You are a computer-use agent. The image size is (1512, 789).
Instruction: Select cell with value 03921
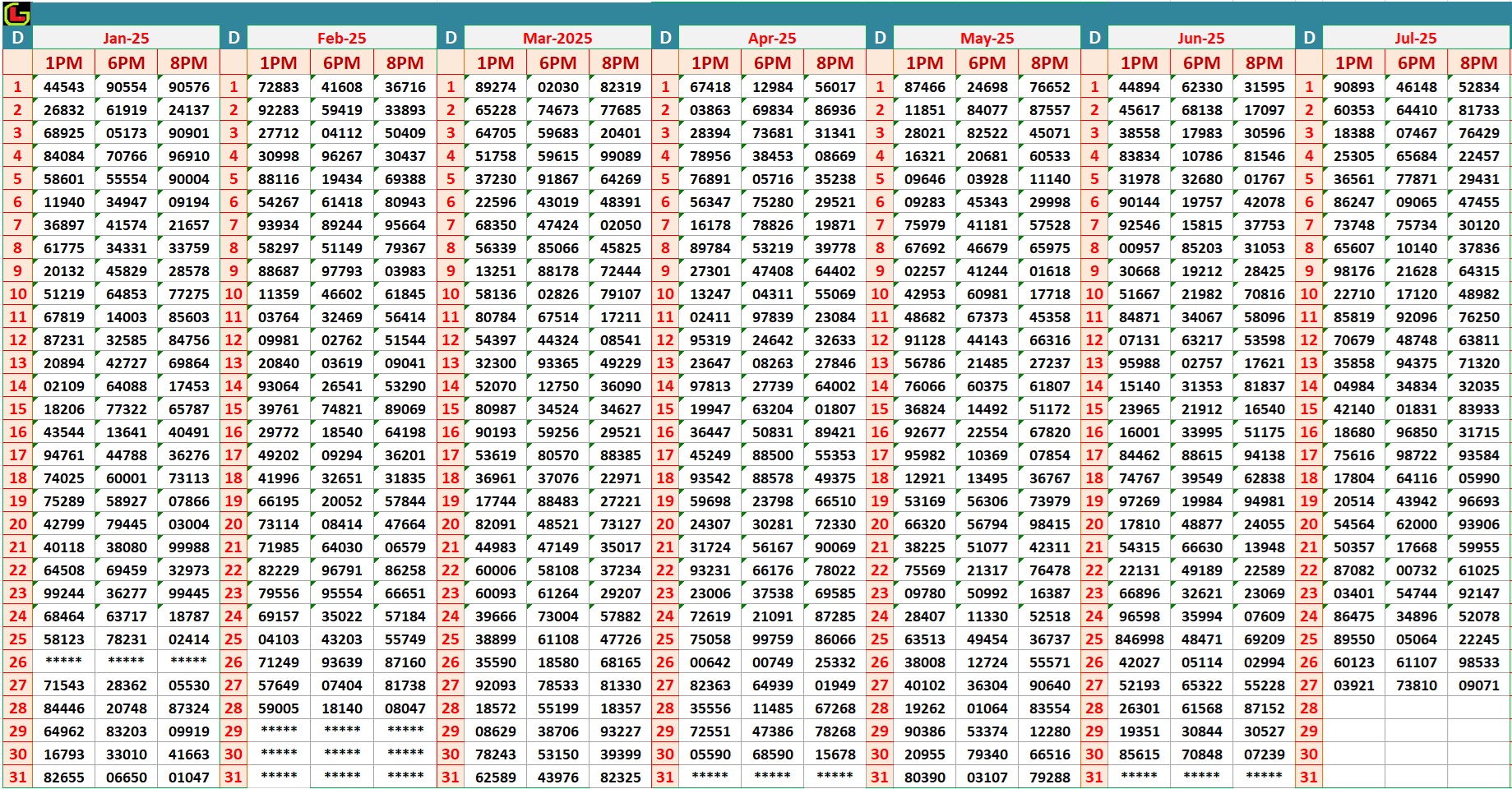pyautogui.click(x=1354, y=685)
